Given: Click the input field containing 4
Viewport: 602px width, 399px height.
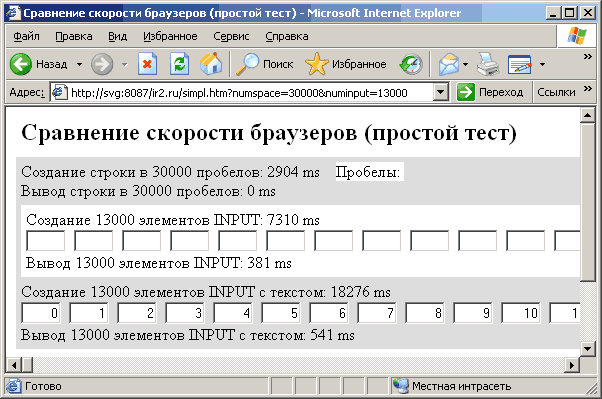Looking at the screenshot, I should point(233,313).
